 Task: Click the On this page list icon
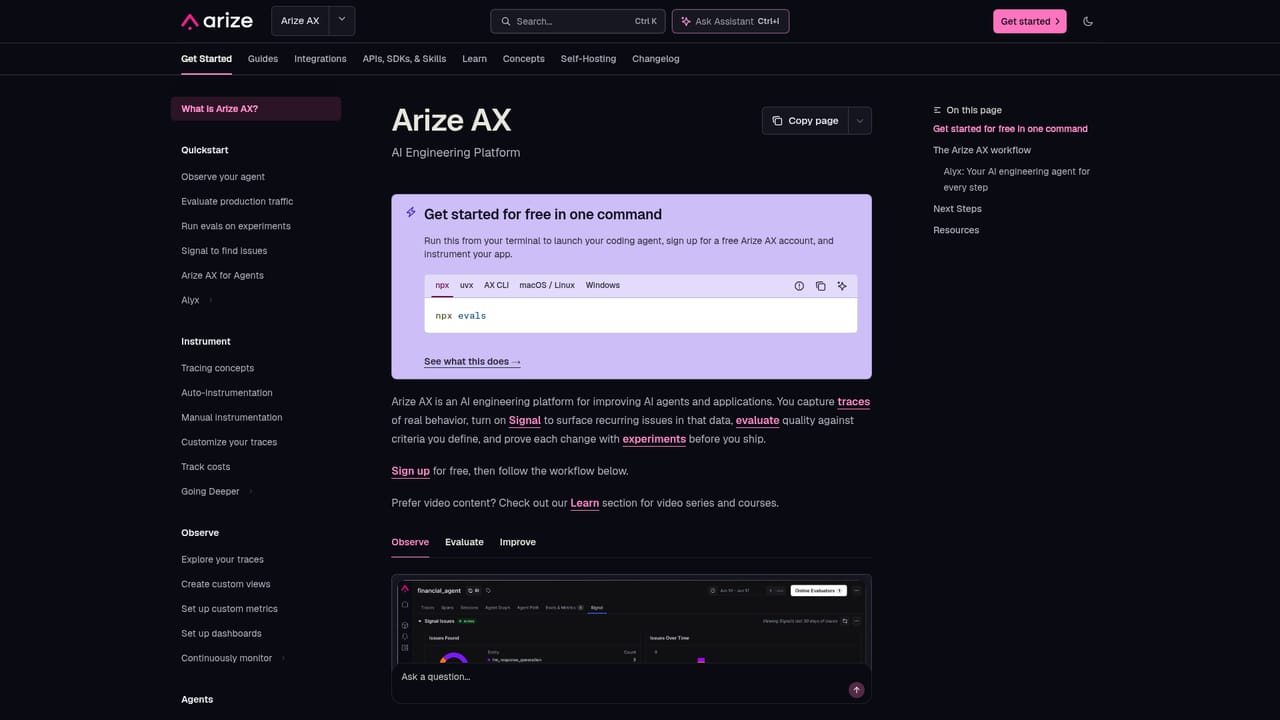(937, 110)
